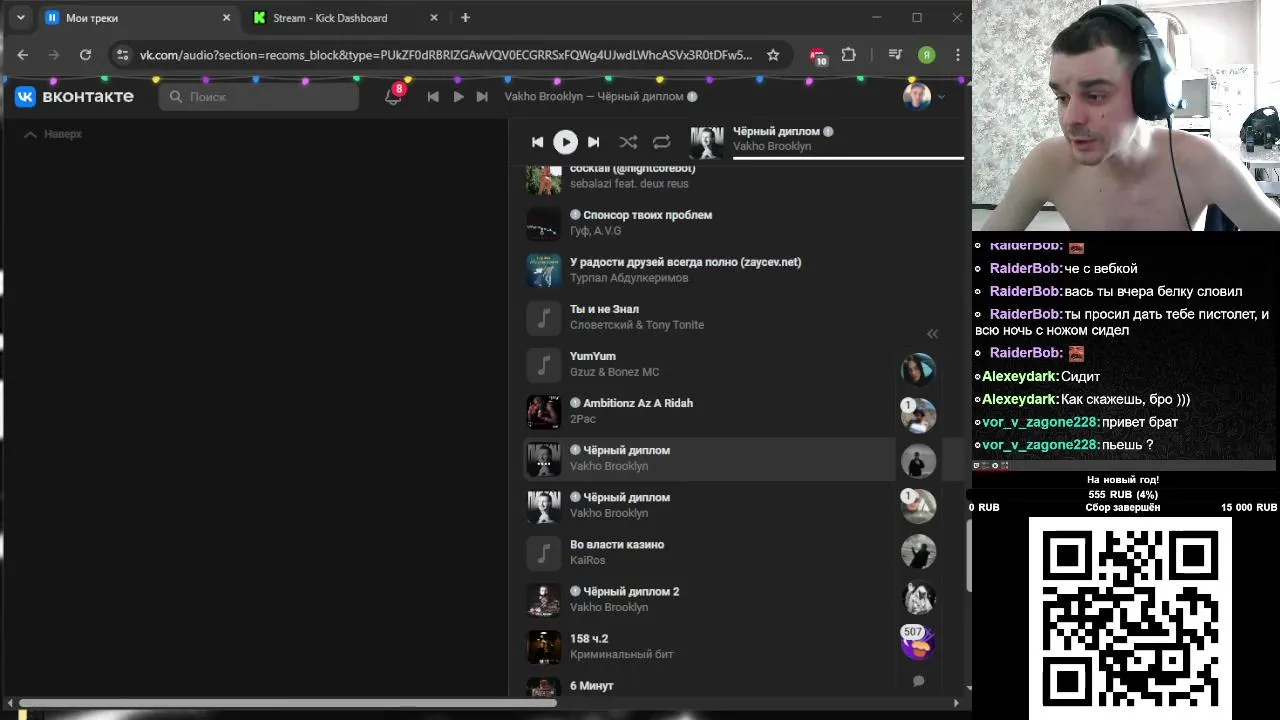Go forward in browser history
Screen dimensions: 1280x720
pyautogui.click(x=54, y=55)
